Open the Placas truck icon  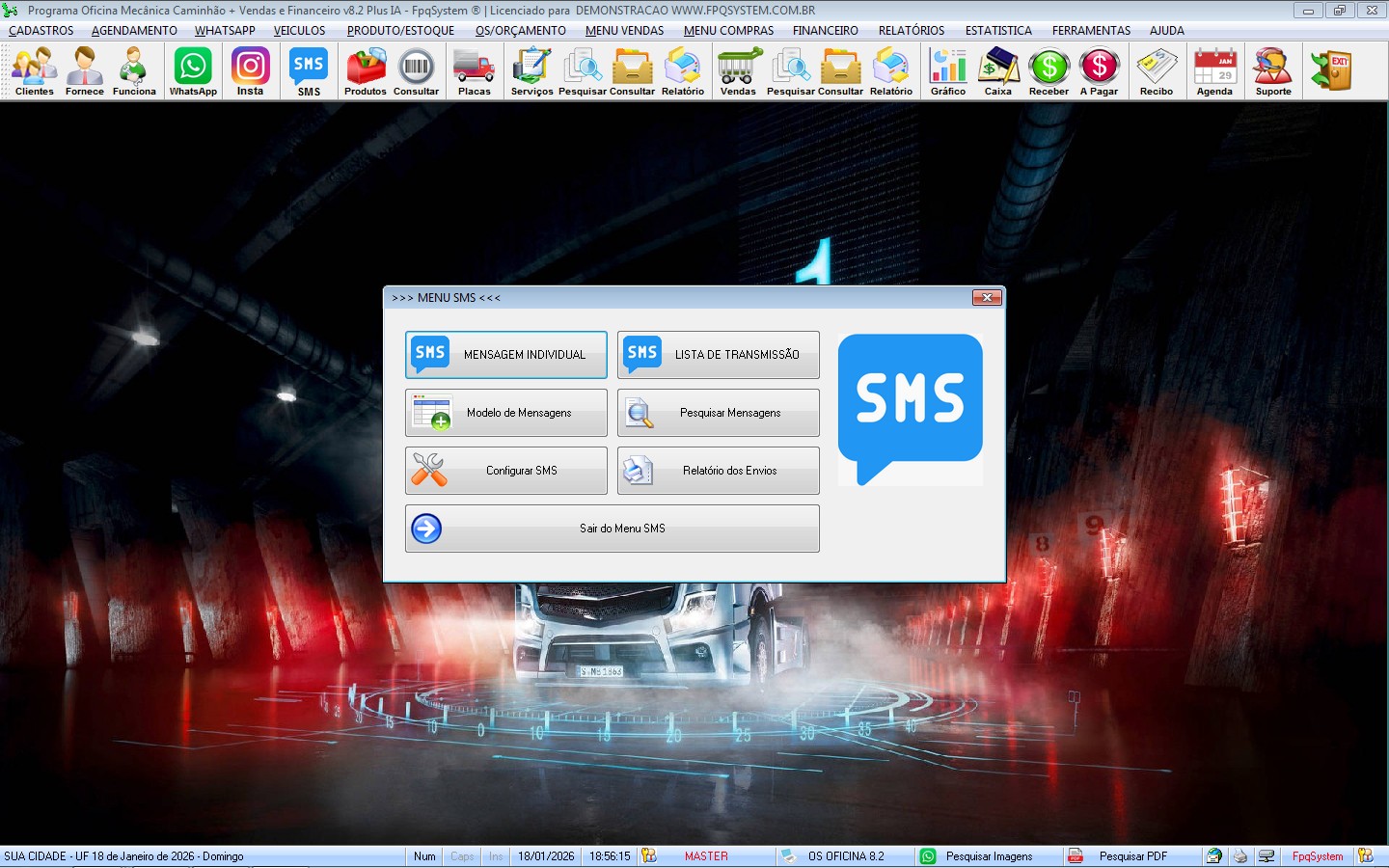click(x=474, y=72)
